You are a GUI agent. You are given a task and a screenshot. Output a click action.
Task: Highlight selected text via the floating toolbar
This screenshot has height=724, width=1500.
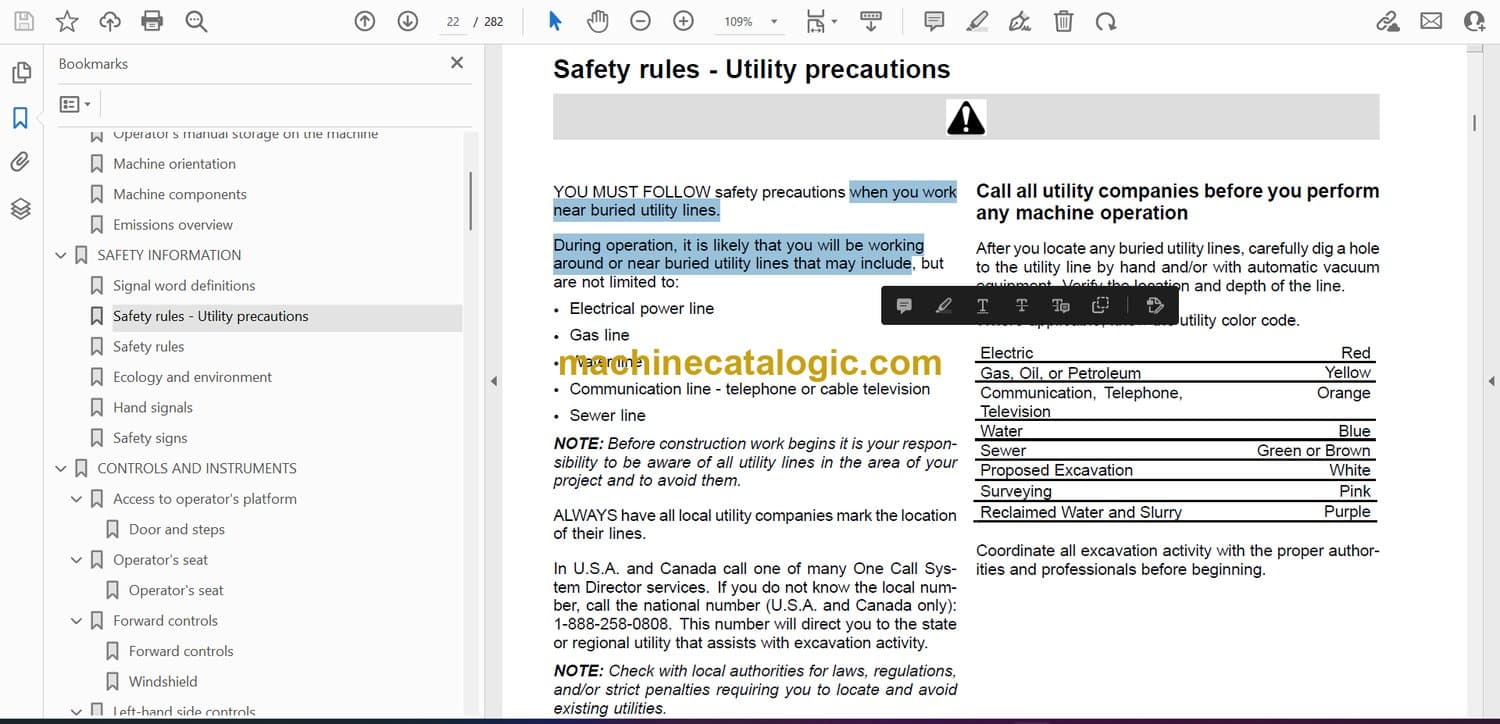click(x=943, y=306)
